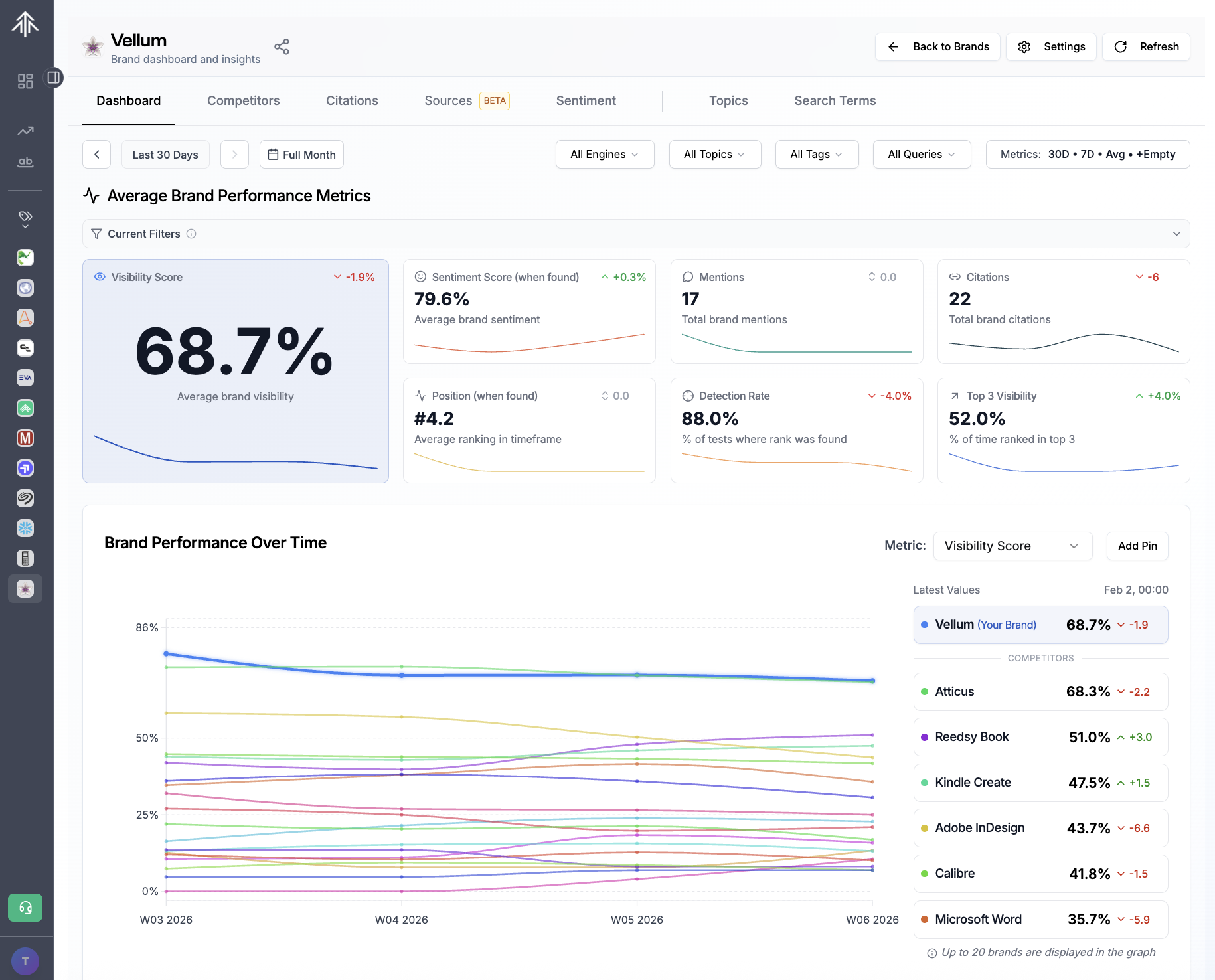
Task: Open the All Topics dropdown
Action: pyautogui.click(x=714, y=154)
